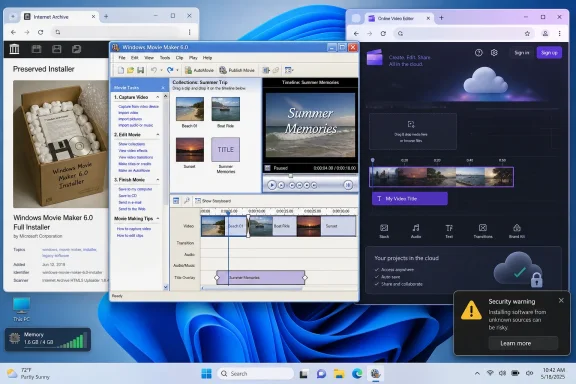Click the Sign in button
The width and height of the screenshot is (576, 384).
pos(522,53)
